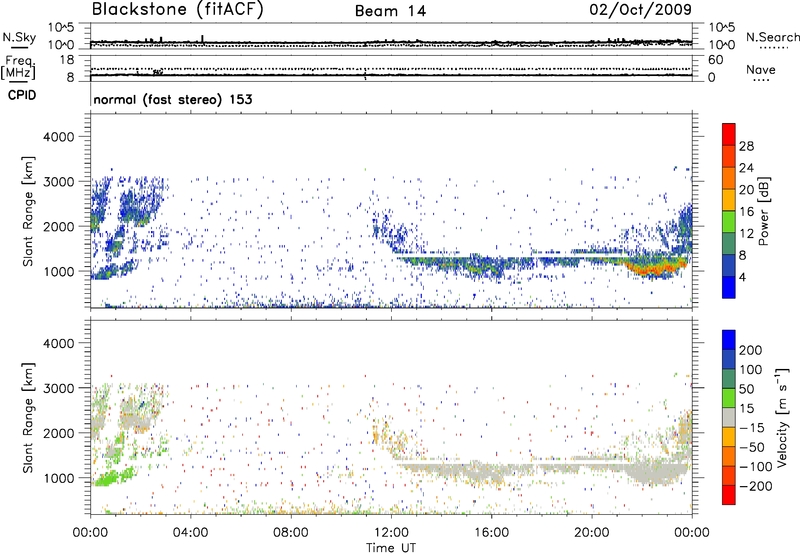Click the 'N.Sky' legend label
The height and width of the screenshot is (554, 800).
coord(19,38)
